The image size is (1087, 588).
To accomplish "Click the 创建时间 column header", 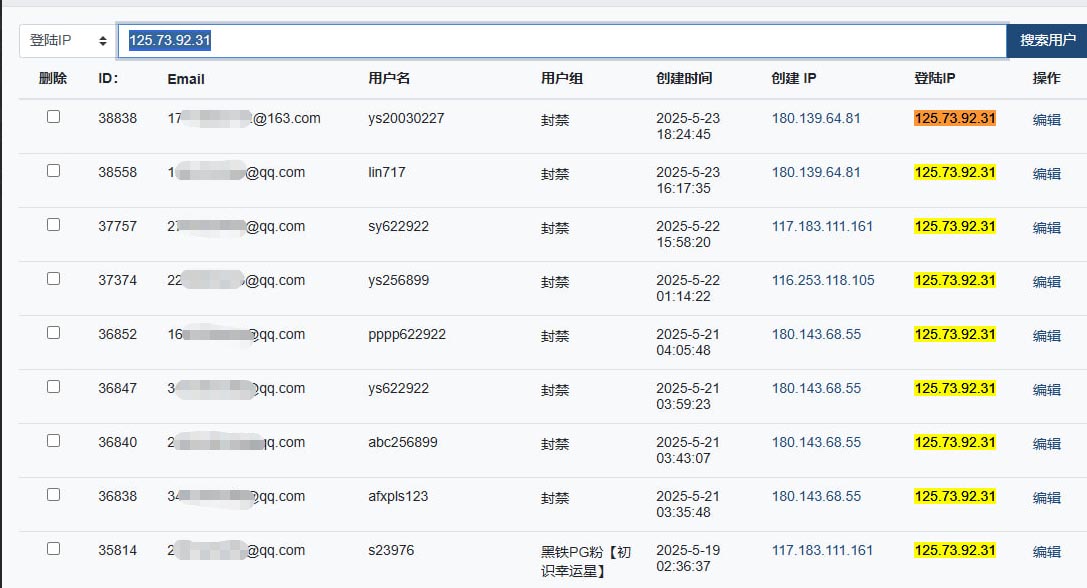I will [684, 78].
